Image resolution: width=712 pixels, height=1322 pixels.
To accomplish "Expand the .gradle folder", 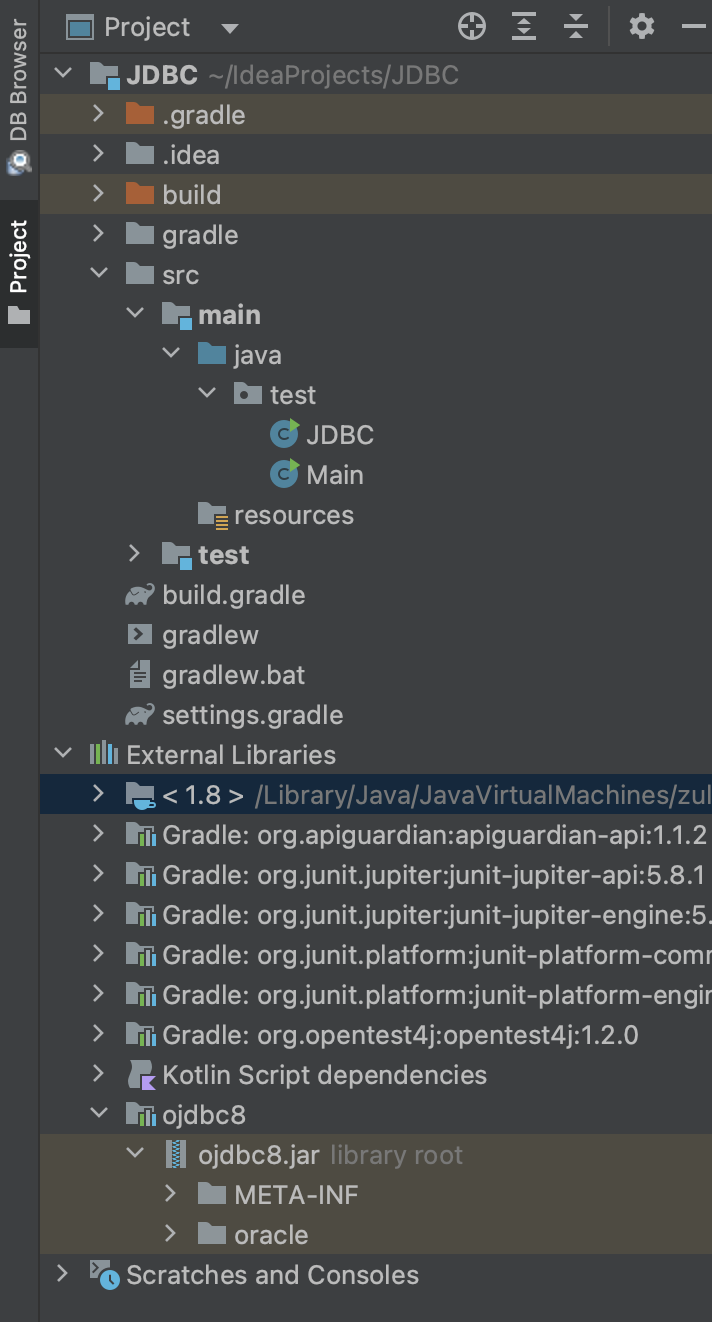I will pyautogui.click(x=98, y=114).
